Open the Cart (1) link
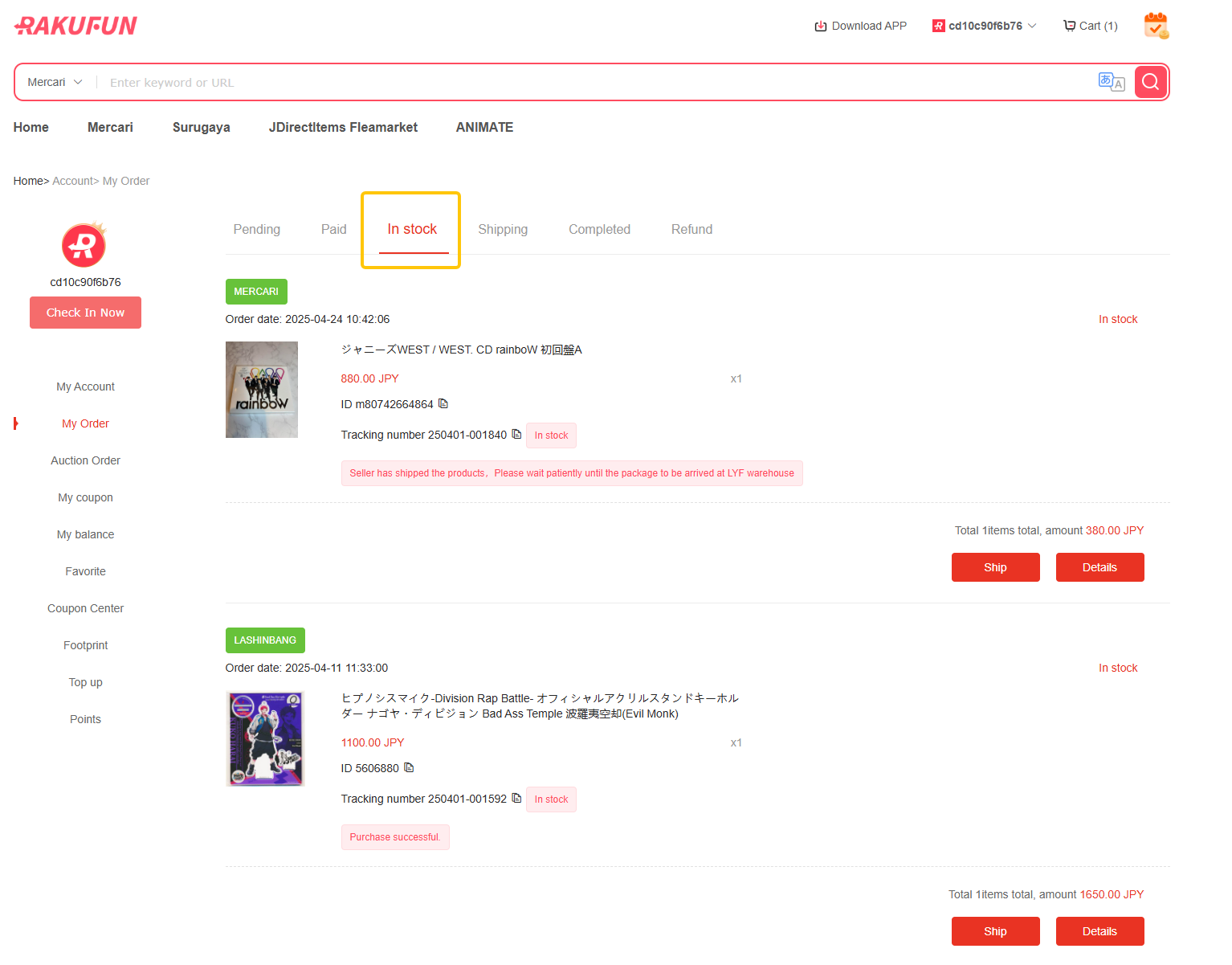The image size is (1232, 965). 1090,26
